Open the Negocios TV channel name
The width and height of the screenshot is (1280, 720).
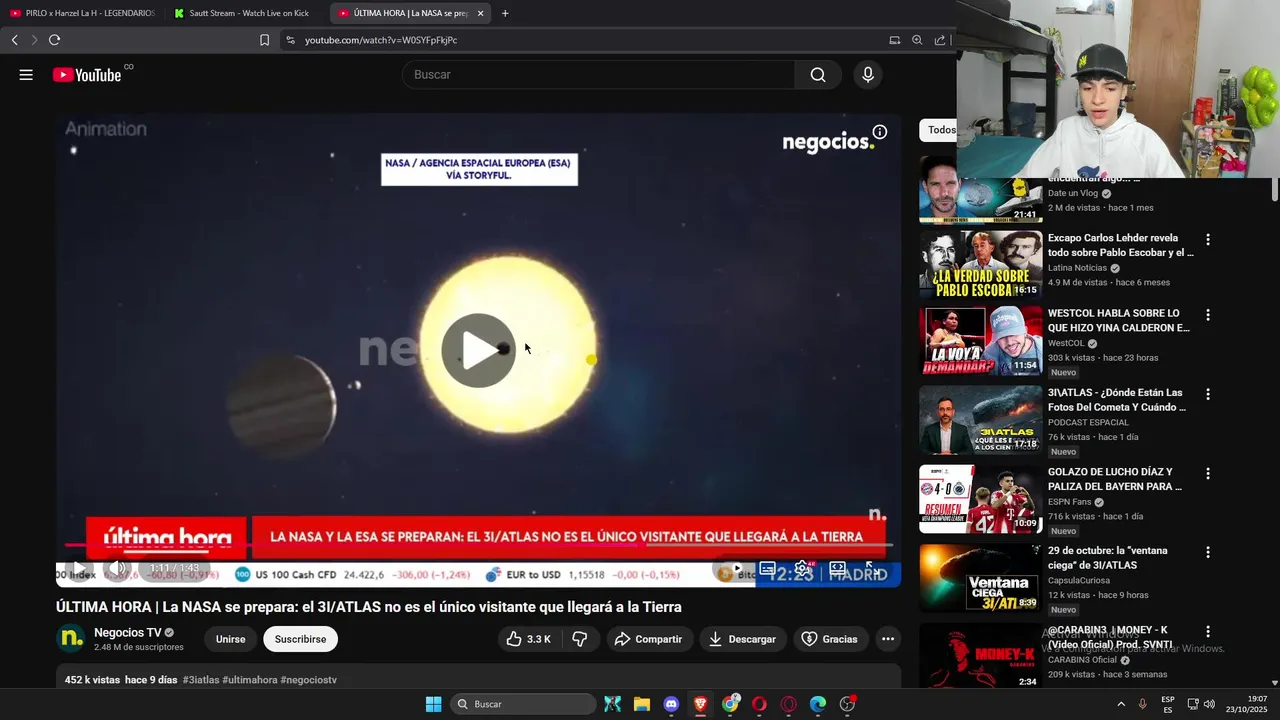[x=127, y=632]
